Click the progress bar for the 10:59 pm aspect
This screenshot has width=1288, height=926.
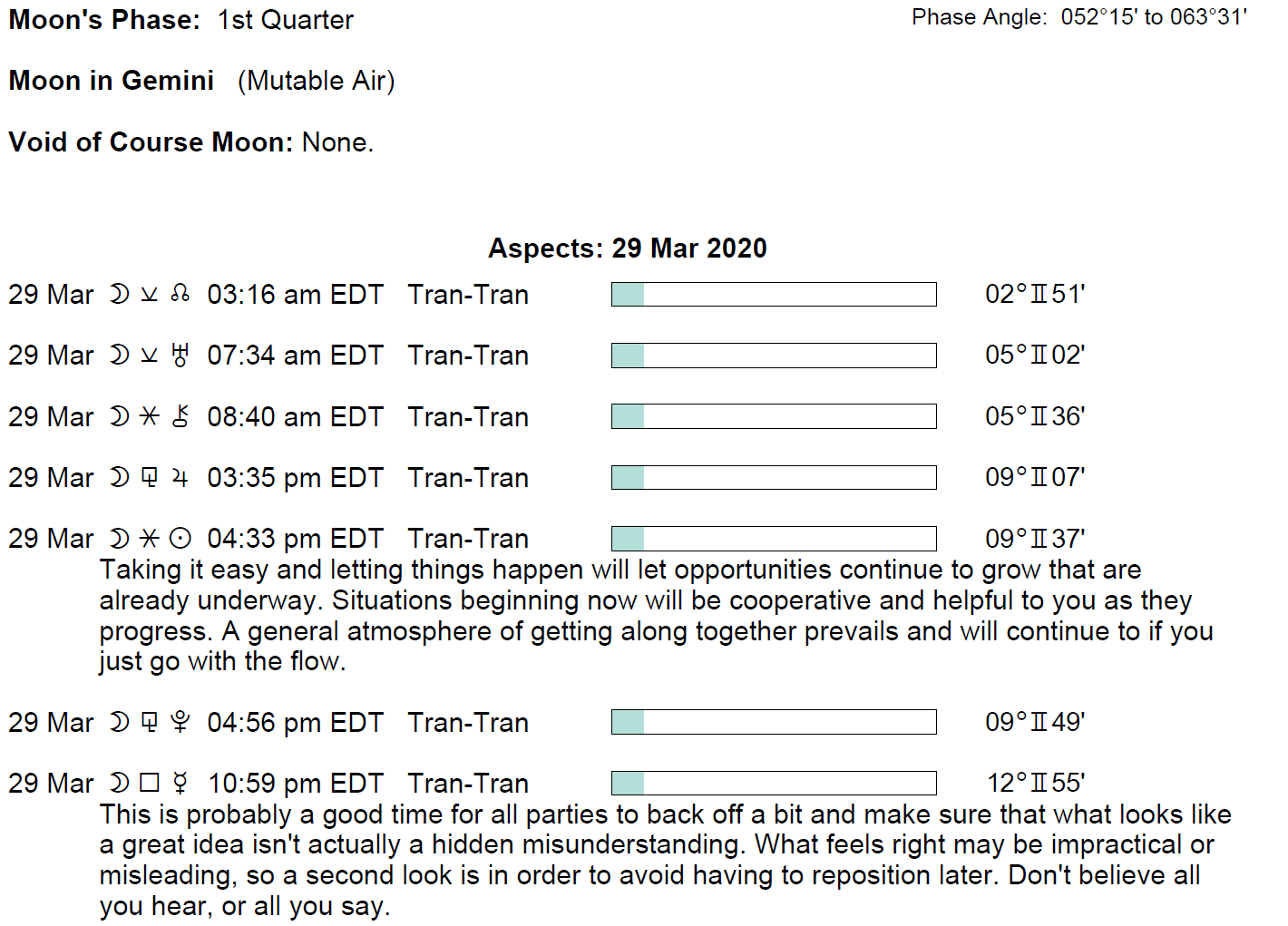(x=774, y=783)
